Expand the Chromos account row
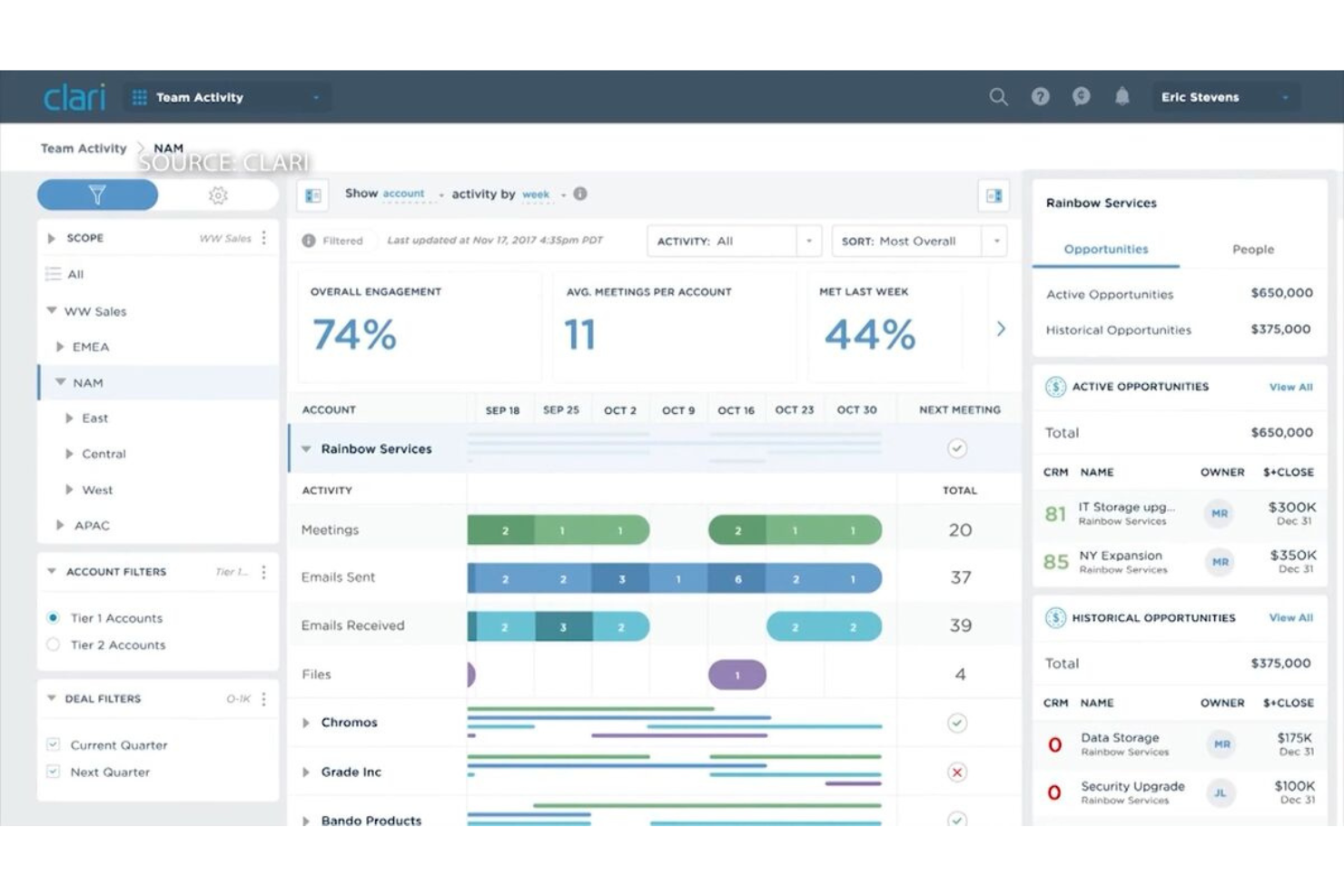Screen dimensions: 1344x896 tap(306, 723)
